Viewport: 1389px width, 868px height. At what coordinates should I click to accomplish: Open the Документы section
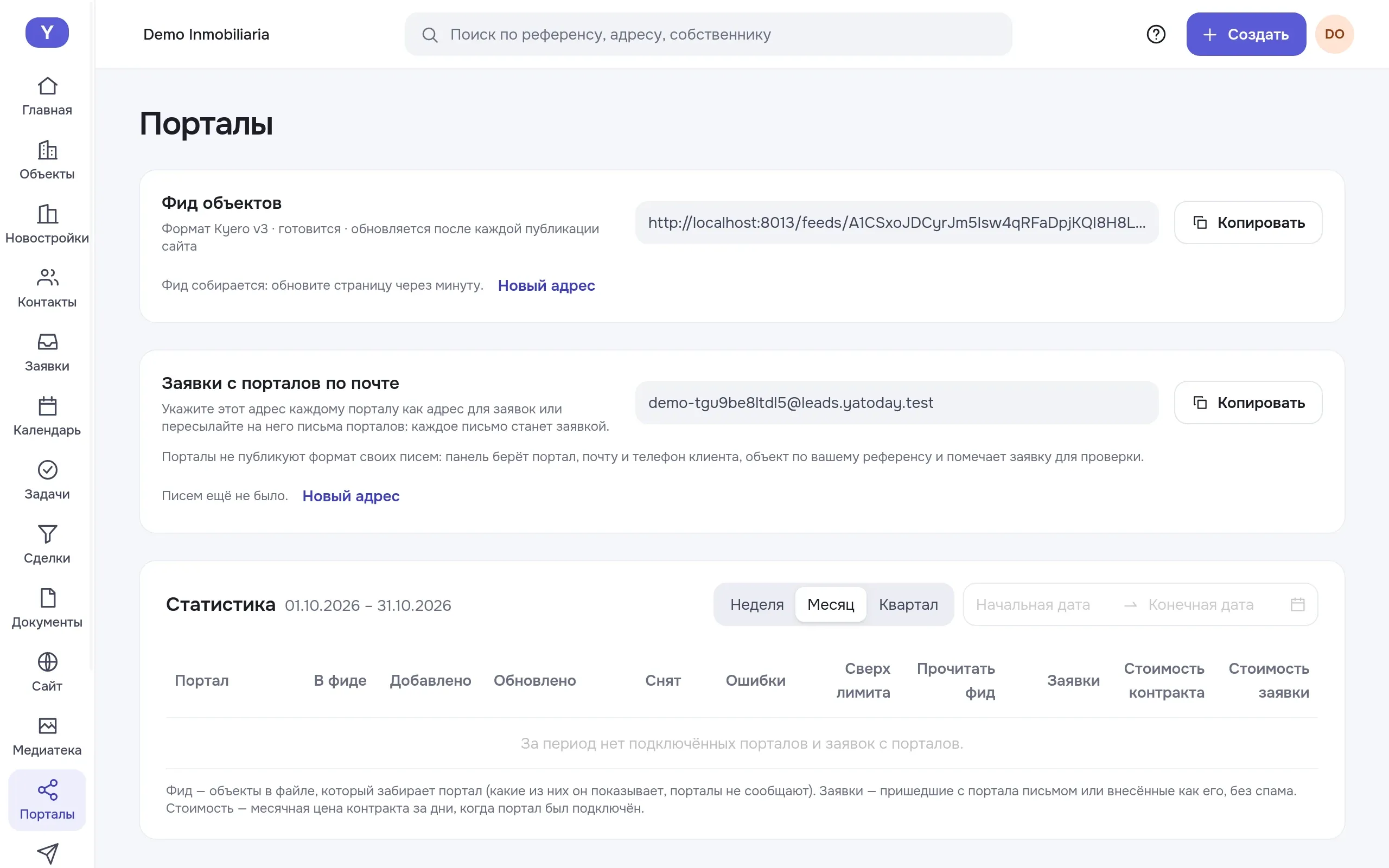pos(47,609)
